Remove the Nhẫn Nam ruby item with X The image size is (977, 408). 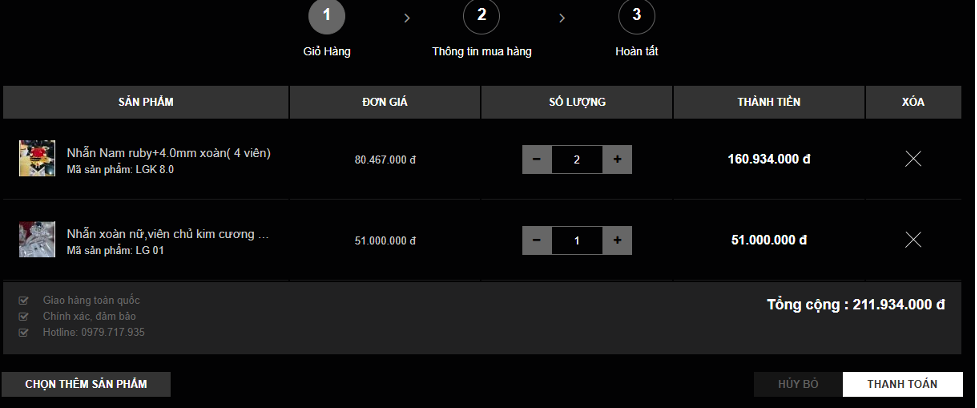coord(912,159)
